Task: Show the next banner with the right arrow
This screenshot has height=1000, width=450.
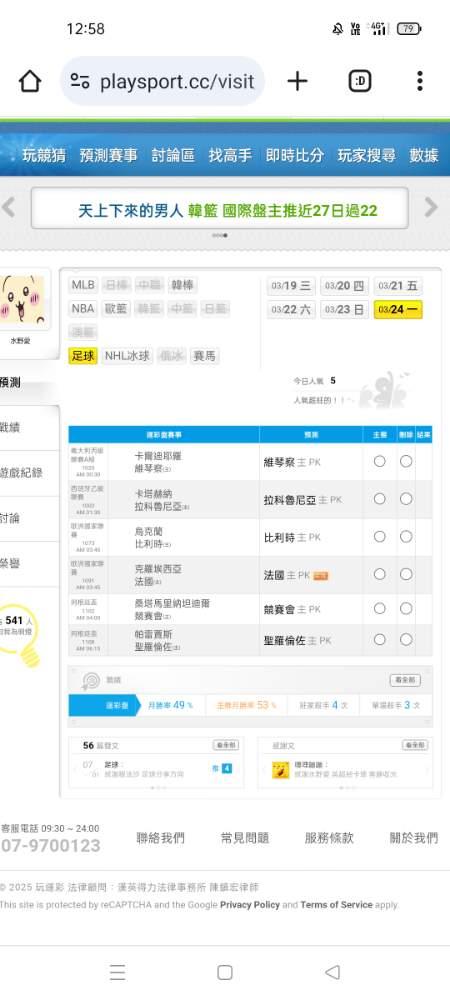Action: point(432,207)
